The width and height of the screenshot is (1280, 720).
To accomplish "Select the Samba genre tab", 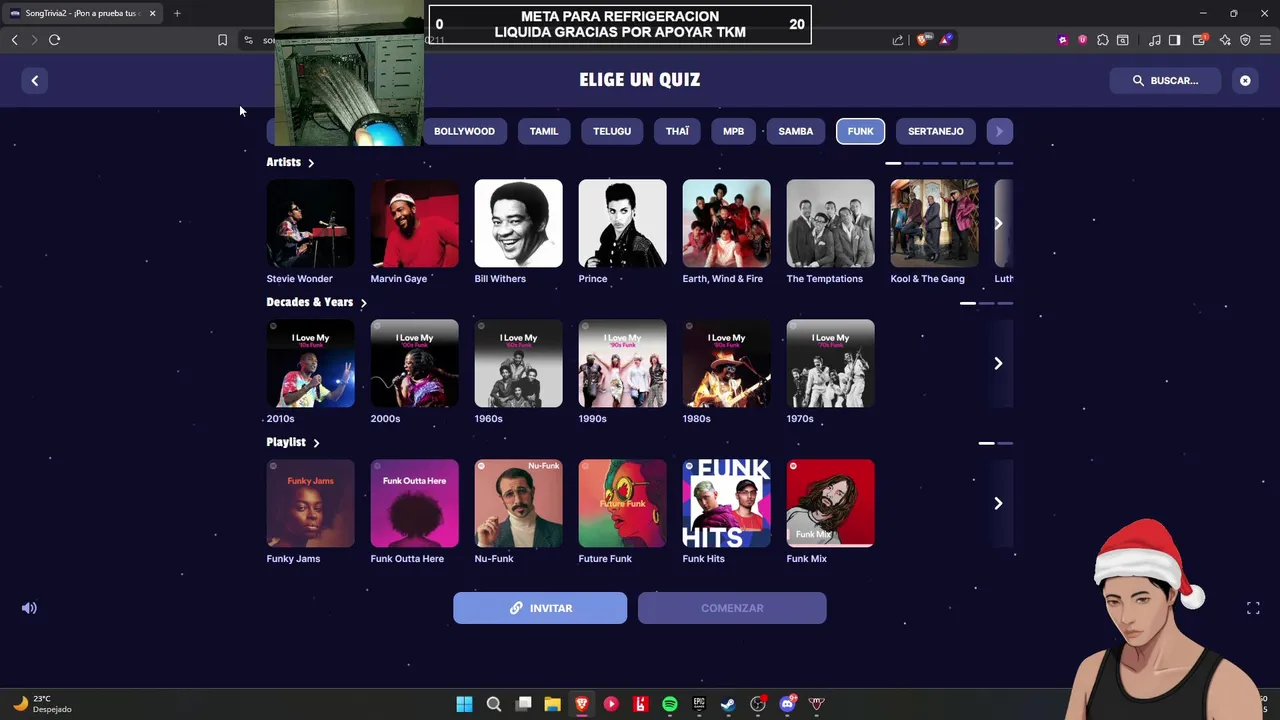I will click(x=796, y=131).
